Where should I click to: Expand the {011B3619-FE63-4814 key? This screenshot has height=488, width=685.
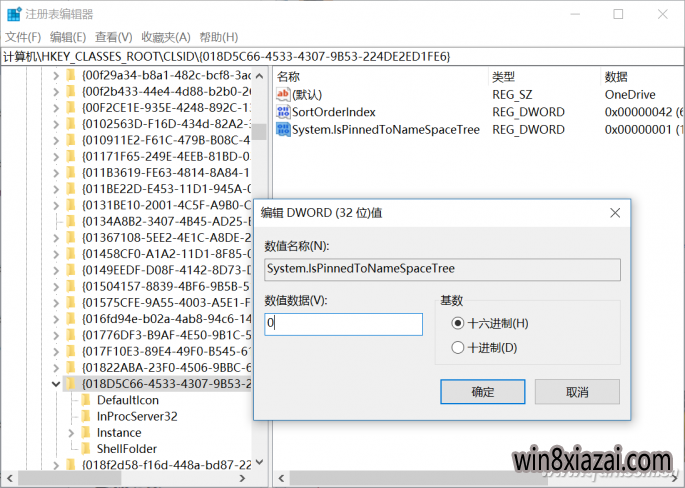point(56,173)
